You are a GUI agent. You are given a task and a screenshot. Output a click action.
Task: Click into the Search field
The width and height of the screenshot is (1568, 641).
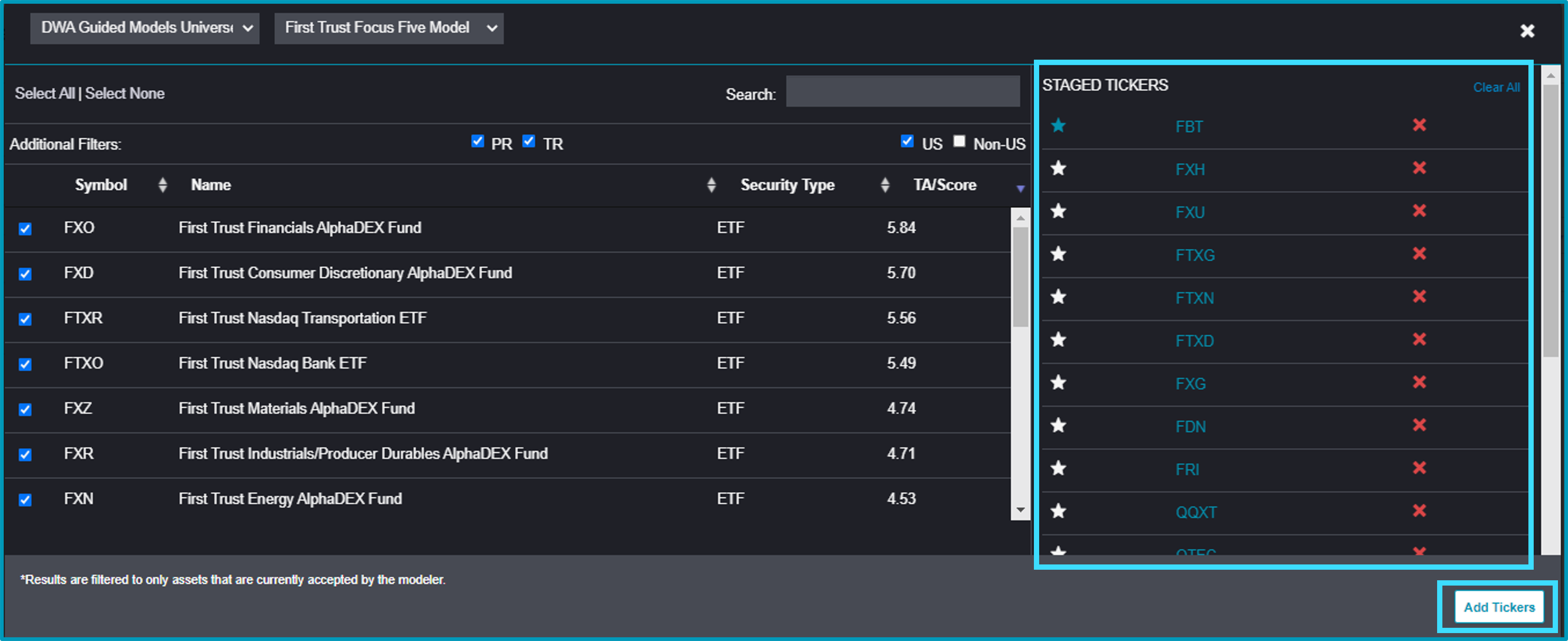pos(902,91)
